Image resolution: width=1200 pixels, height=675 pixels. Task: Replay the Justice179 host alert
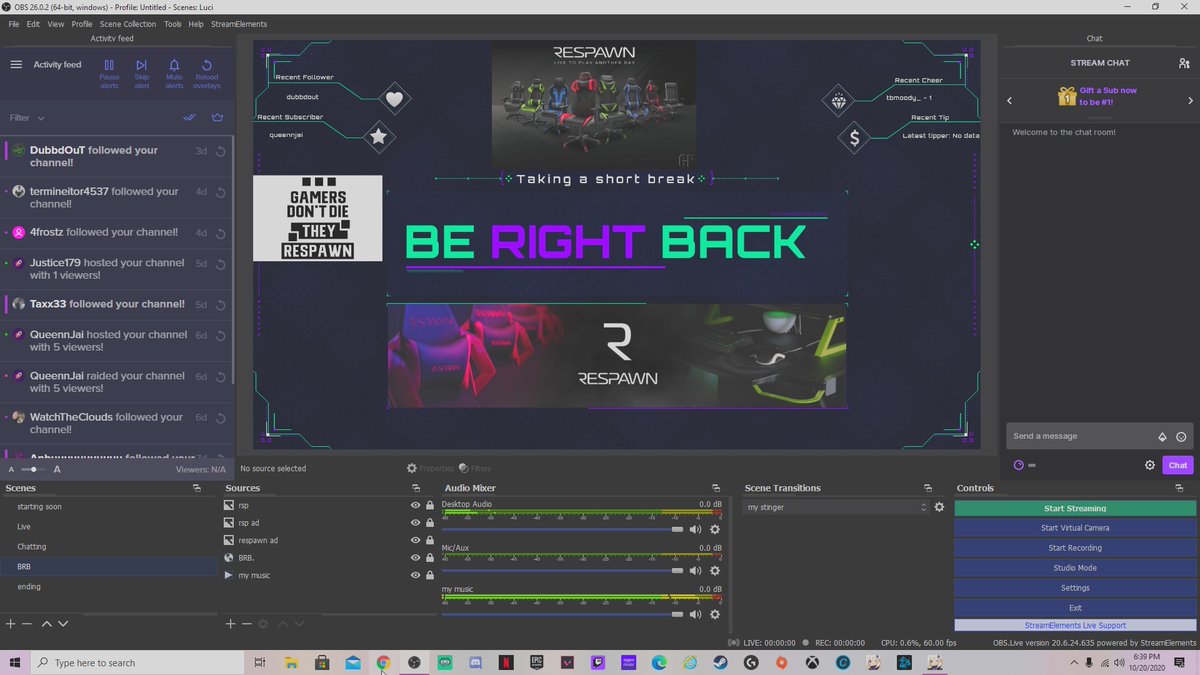pos(219,264)
